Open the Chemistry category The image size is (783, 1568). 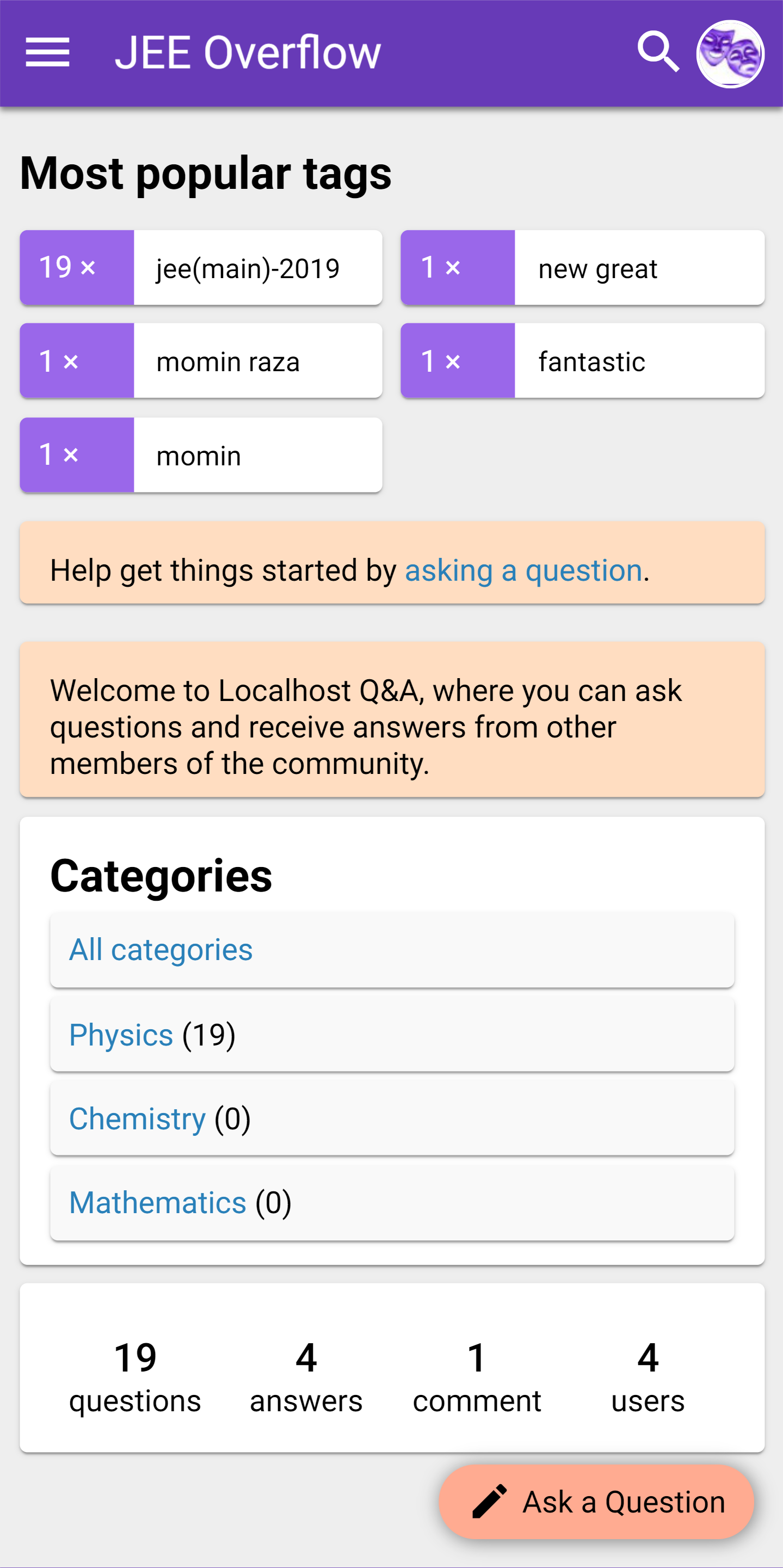137,1119
